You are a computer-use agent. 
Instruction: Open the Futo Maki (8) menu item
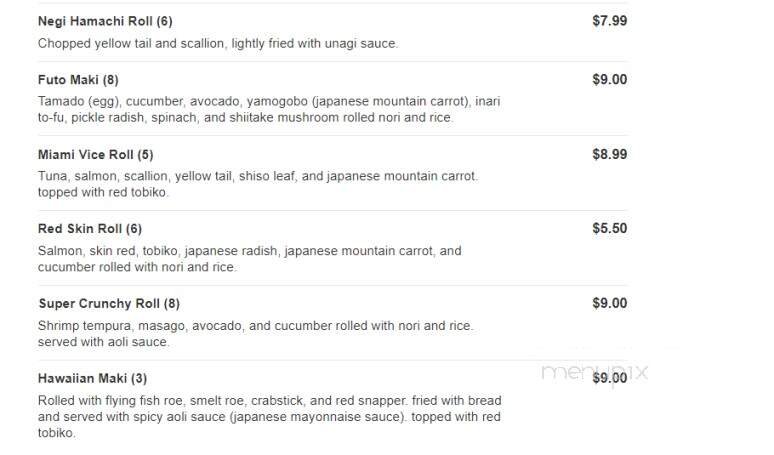(78, 80)
